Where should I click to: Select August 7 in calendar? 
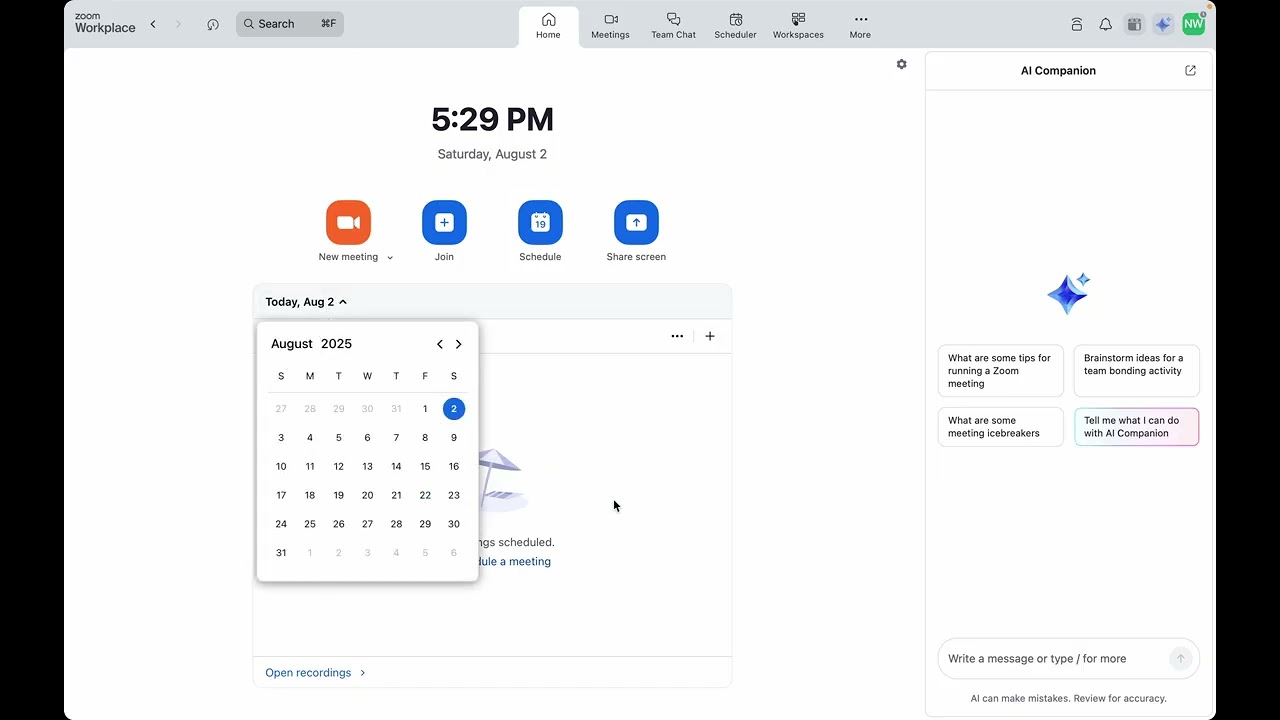click(396, 437)
